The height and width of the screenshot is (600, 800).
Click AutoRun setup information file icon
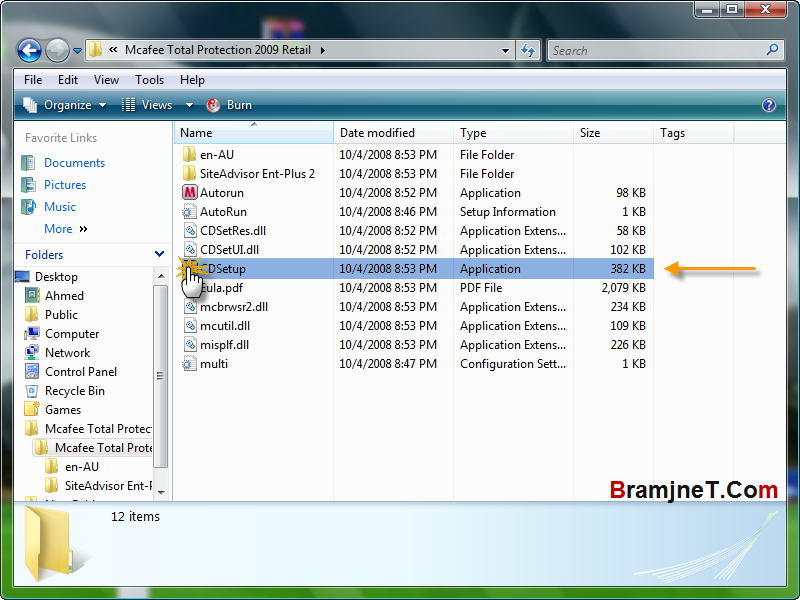(189, 212)
